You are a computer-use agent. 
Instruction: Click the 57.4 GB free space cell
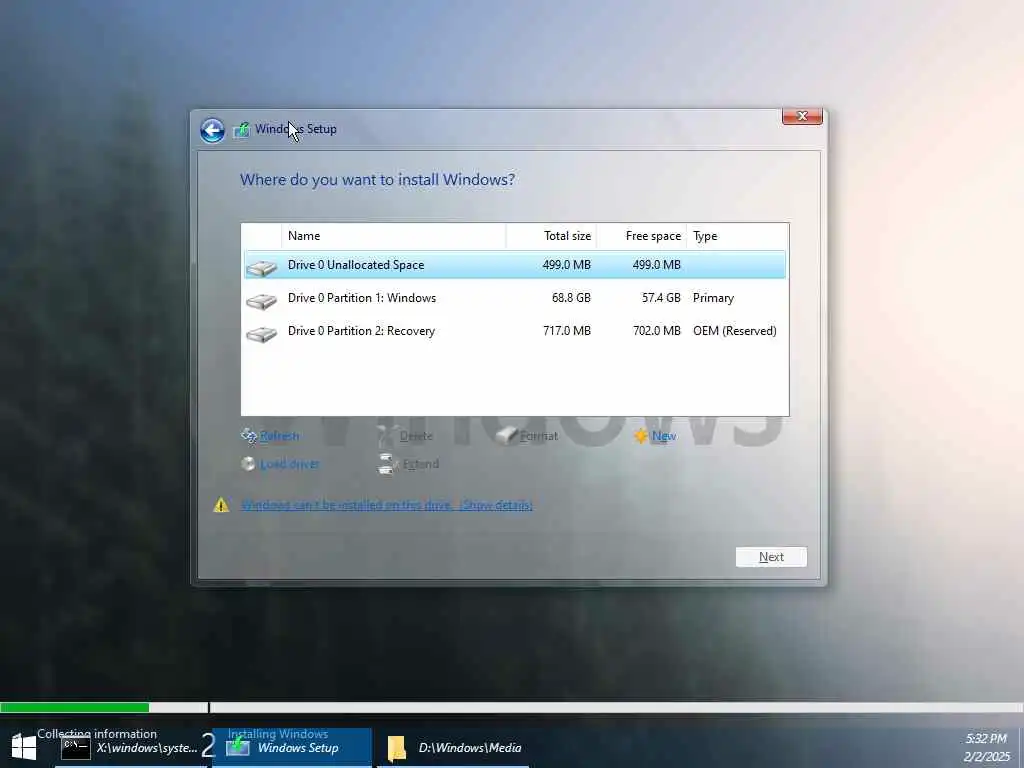[x=662, y=298]
